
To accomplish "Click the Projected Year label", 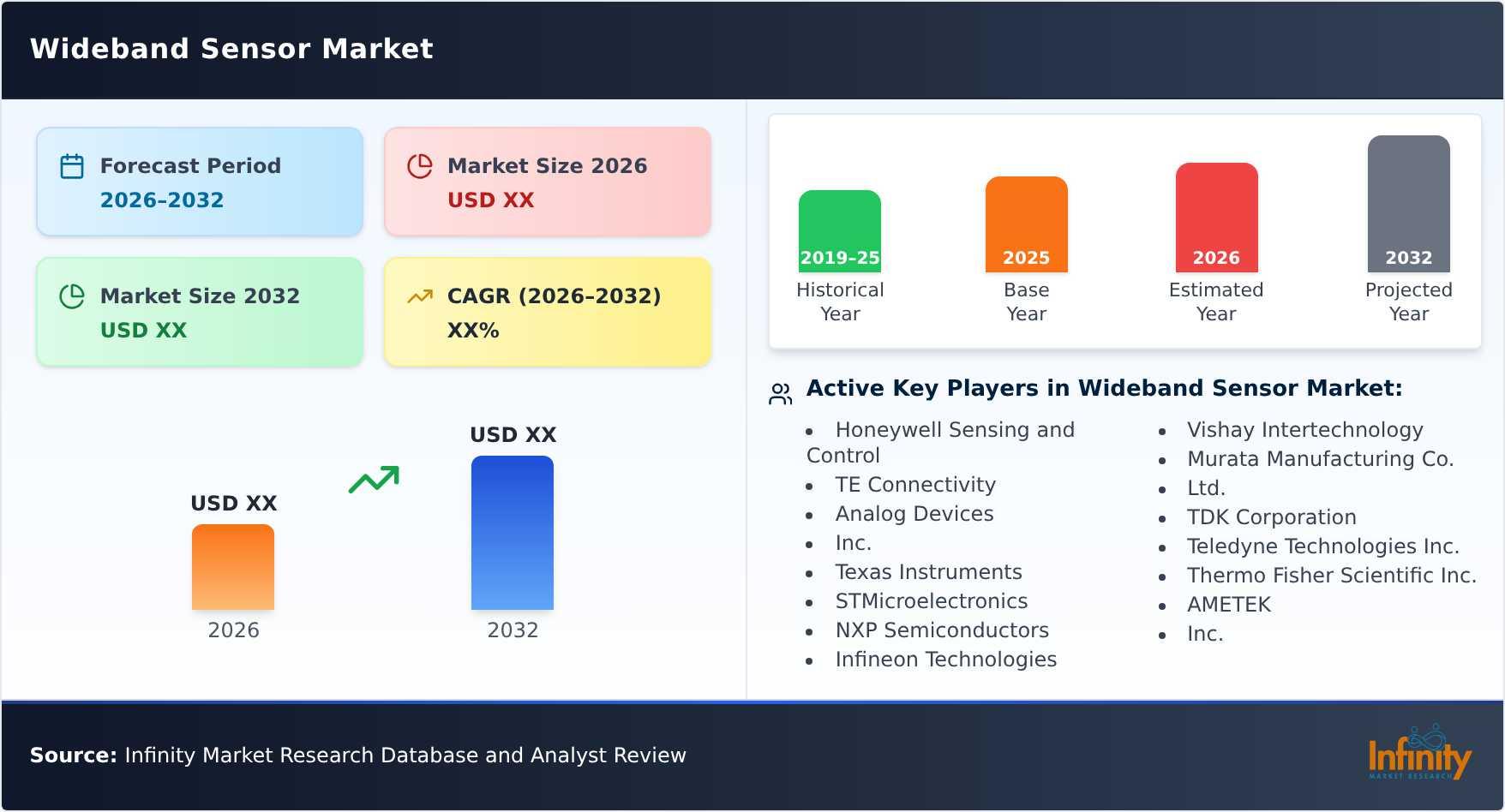I will 1409,302.
